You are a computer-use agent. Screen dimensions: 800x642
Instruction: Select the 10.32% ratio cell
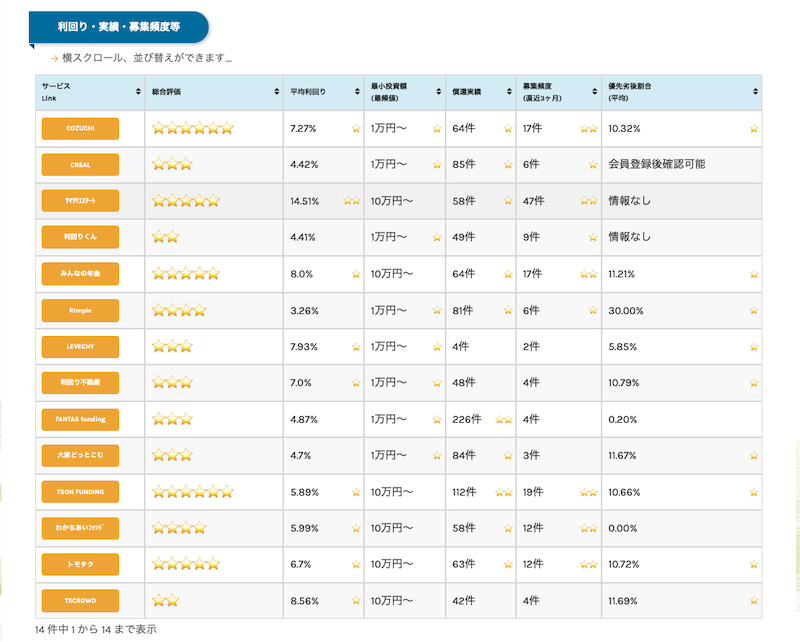pyautogui.click(x=682, y=129)
